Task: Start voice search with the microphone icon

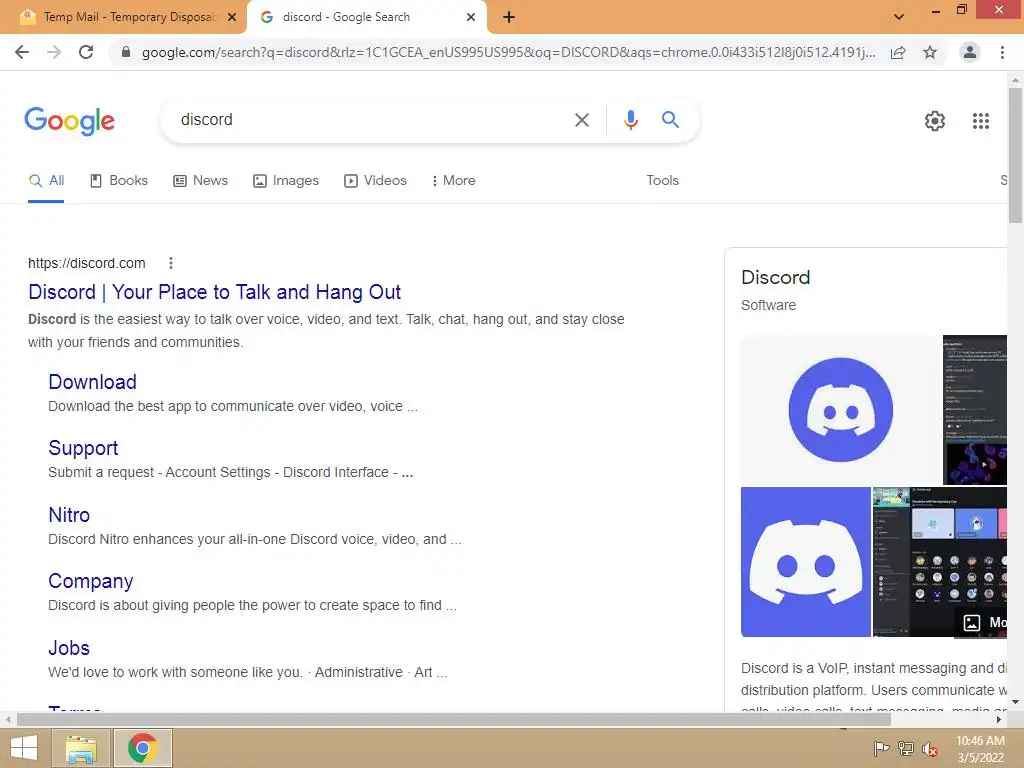Action: click(630, 120)
